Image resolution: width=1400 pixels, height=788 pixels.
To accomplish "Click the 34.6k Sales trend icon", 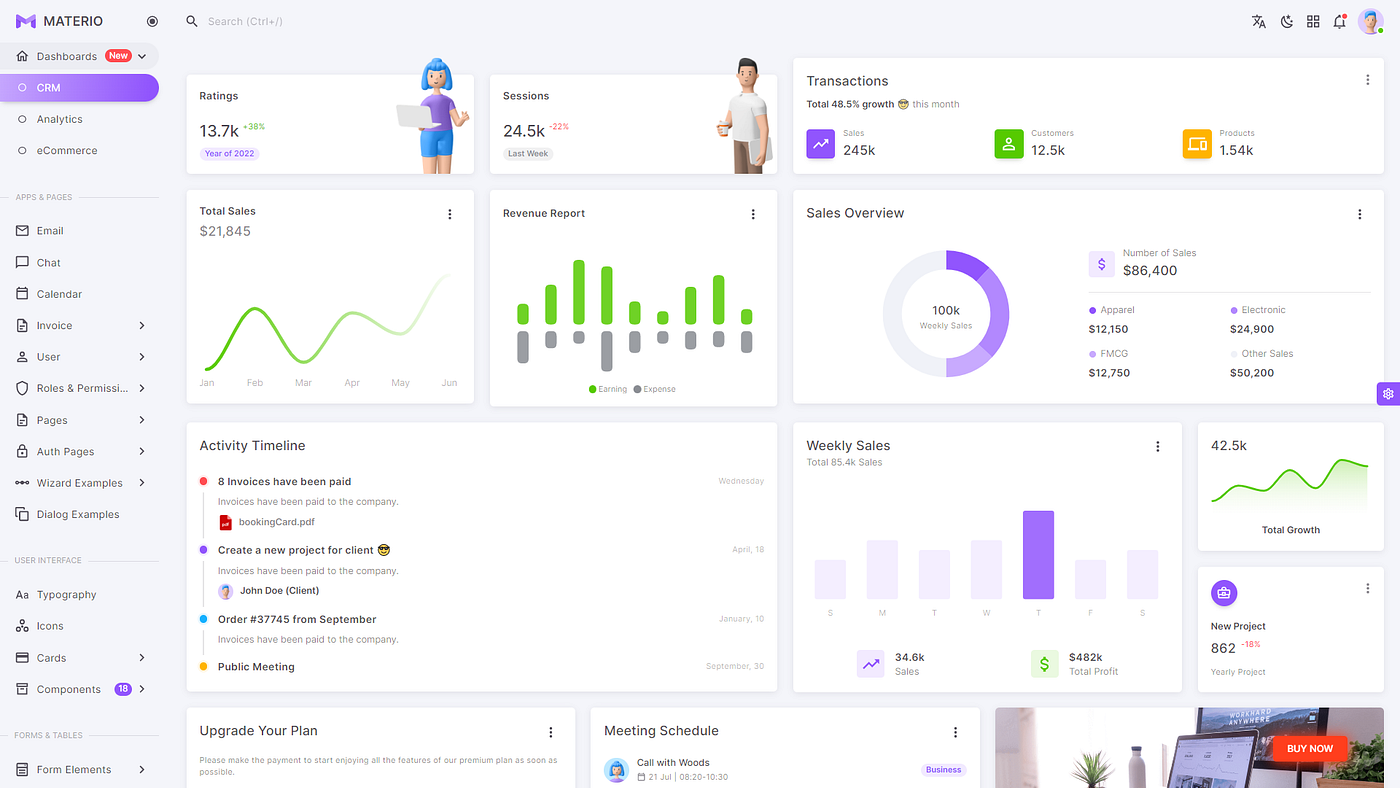I will point(871,664).
